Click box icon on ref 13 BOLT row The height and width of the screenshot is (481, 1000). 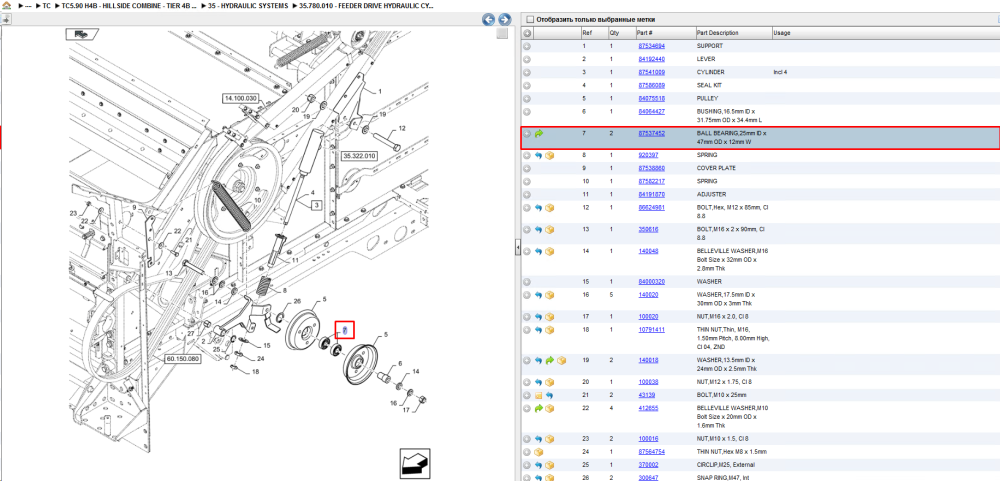tap(550, 230)
